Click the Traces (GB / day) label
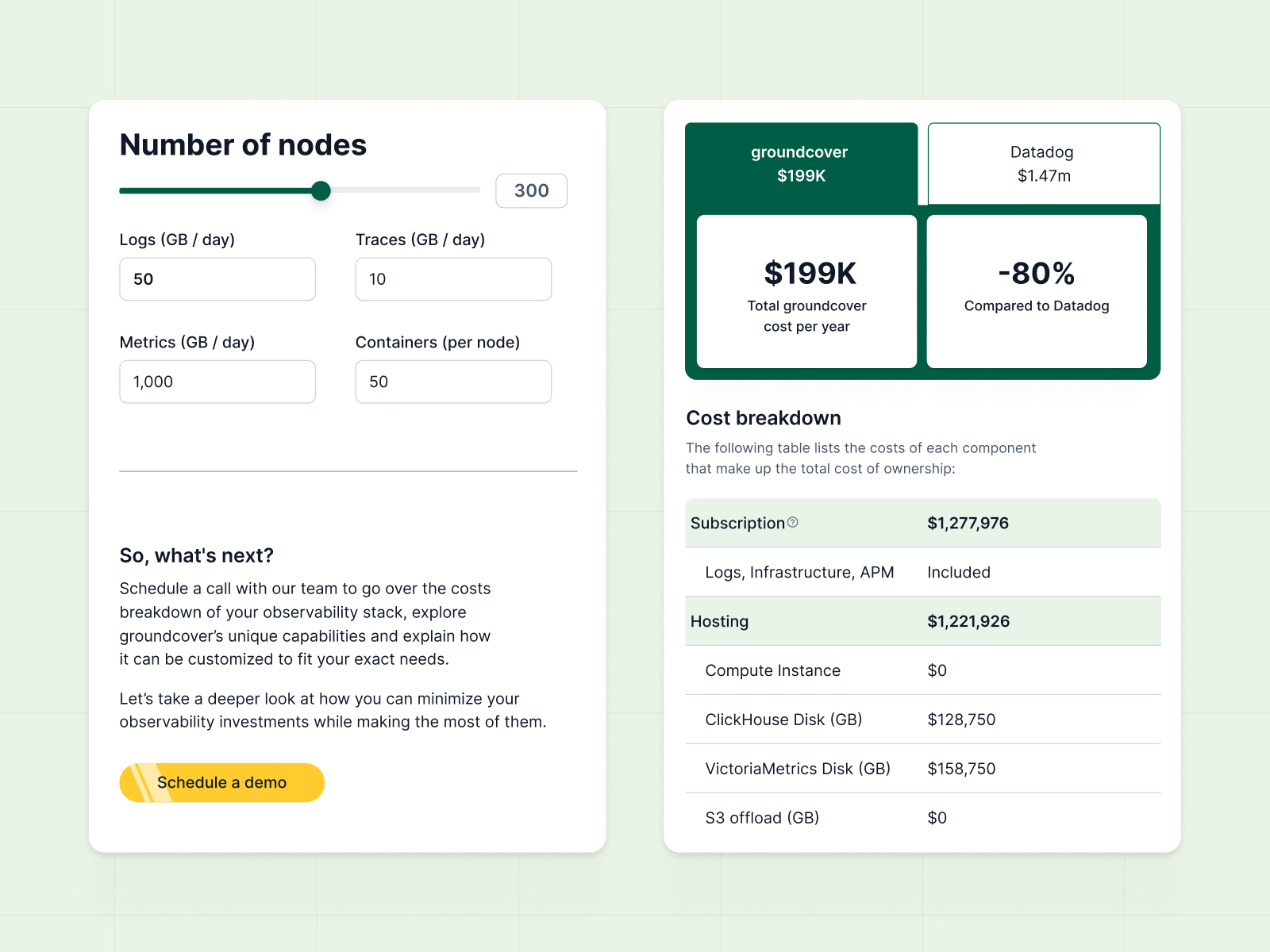 (x=420, y=240)
